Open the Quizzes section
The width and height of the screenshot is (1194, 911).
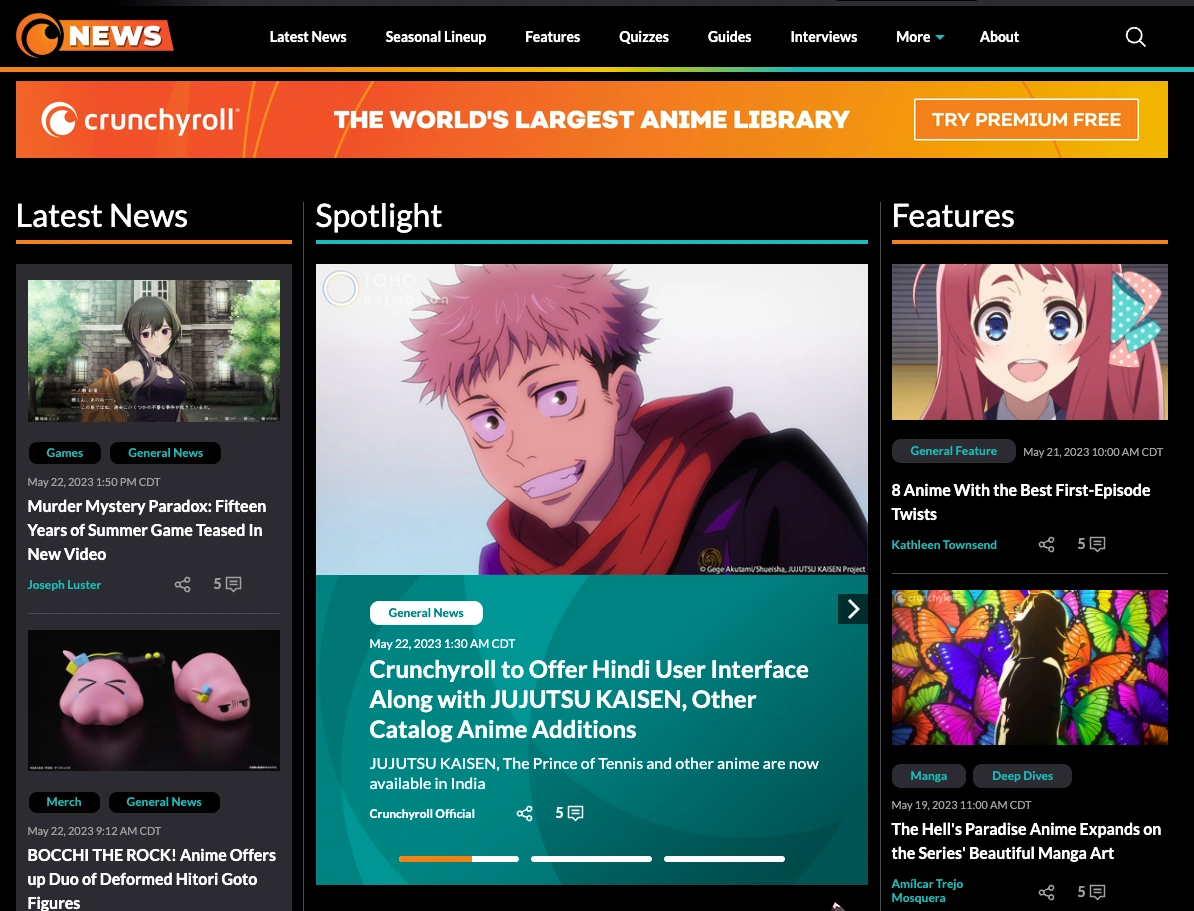click(643, 36)
